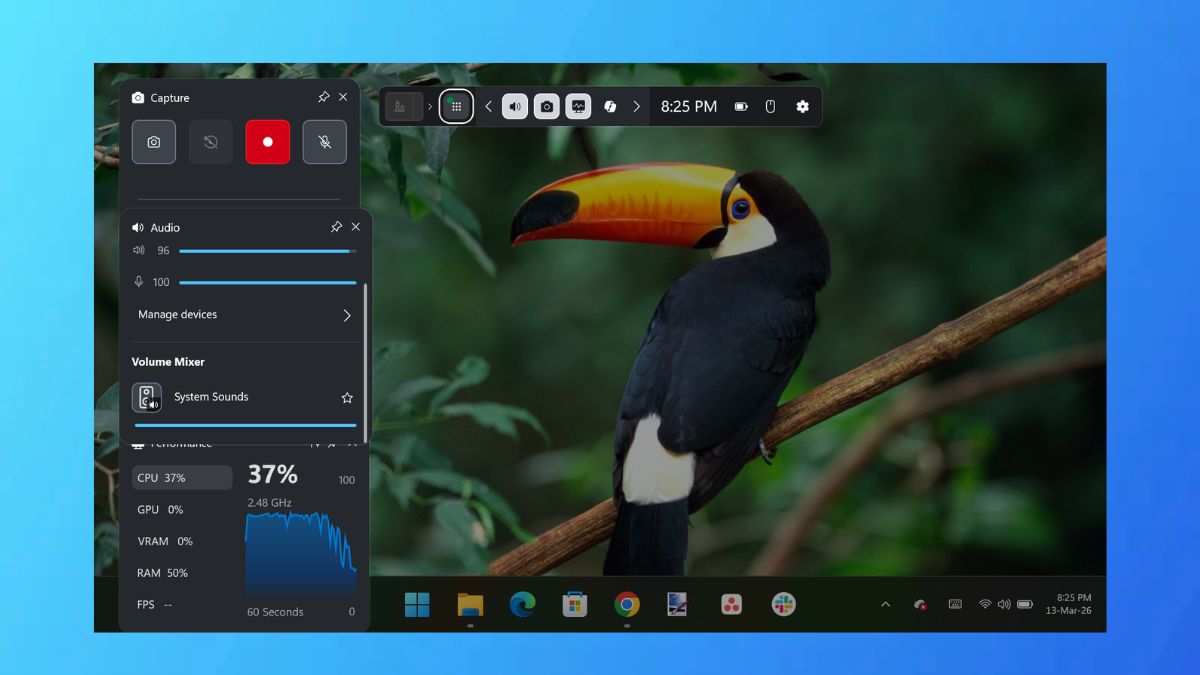Screen dimensions: 1200x675
Task: Pin the Audio widget
Action: [x=336, y=227]
